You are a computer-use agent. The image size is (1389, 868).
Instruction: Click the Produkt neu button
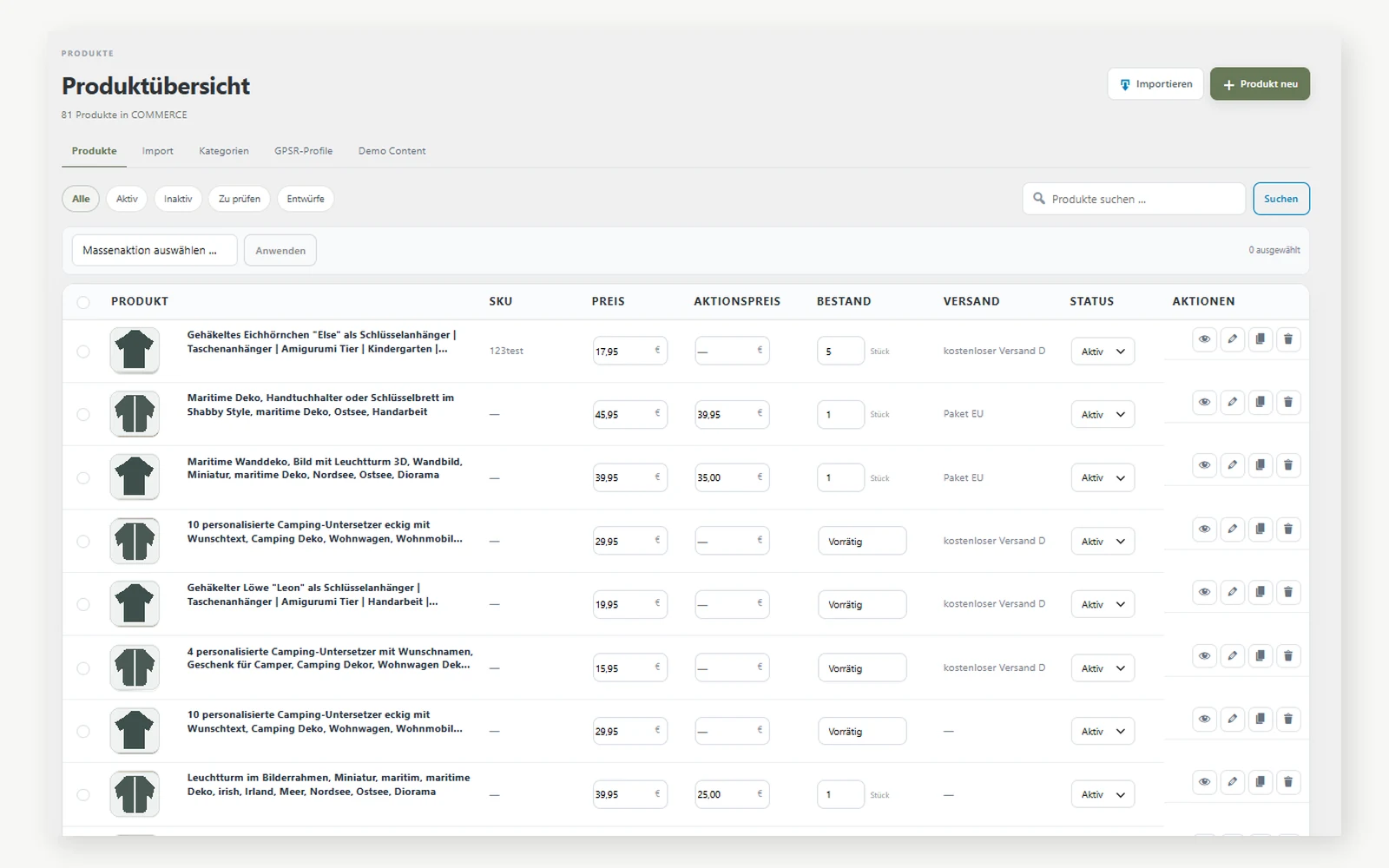point(1260,84)
